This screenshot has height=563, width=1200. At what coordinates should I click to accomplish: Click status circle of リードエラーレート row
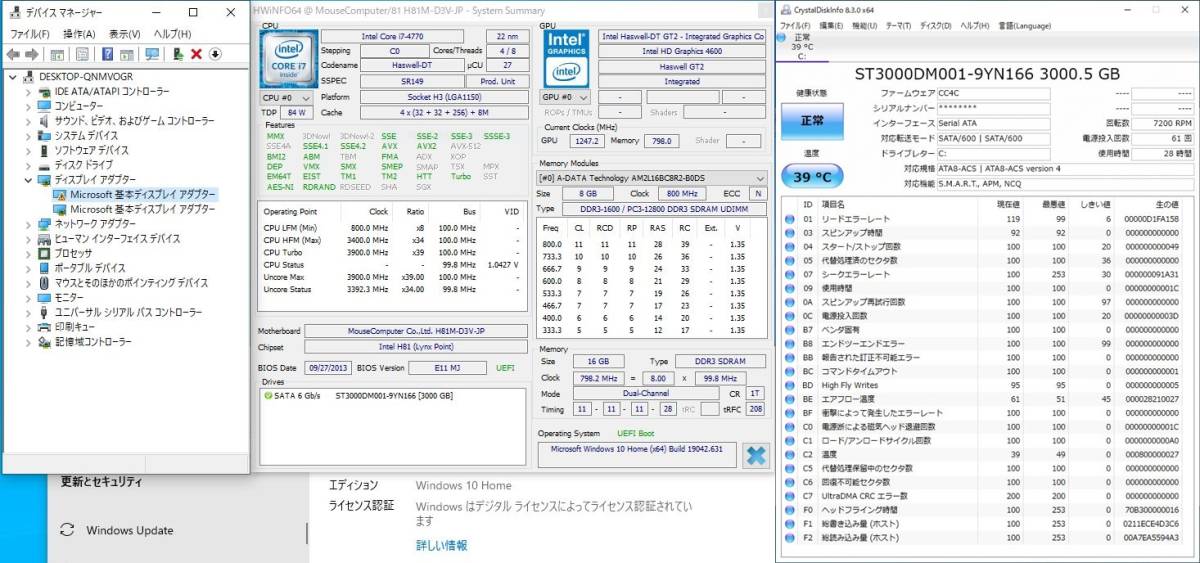click(791, 218)
